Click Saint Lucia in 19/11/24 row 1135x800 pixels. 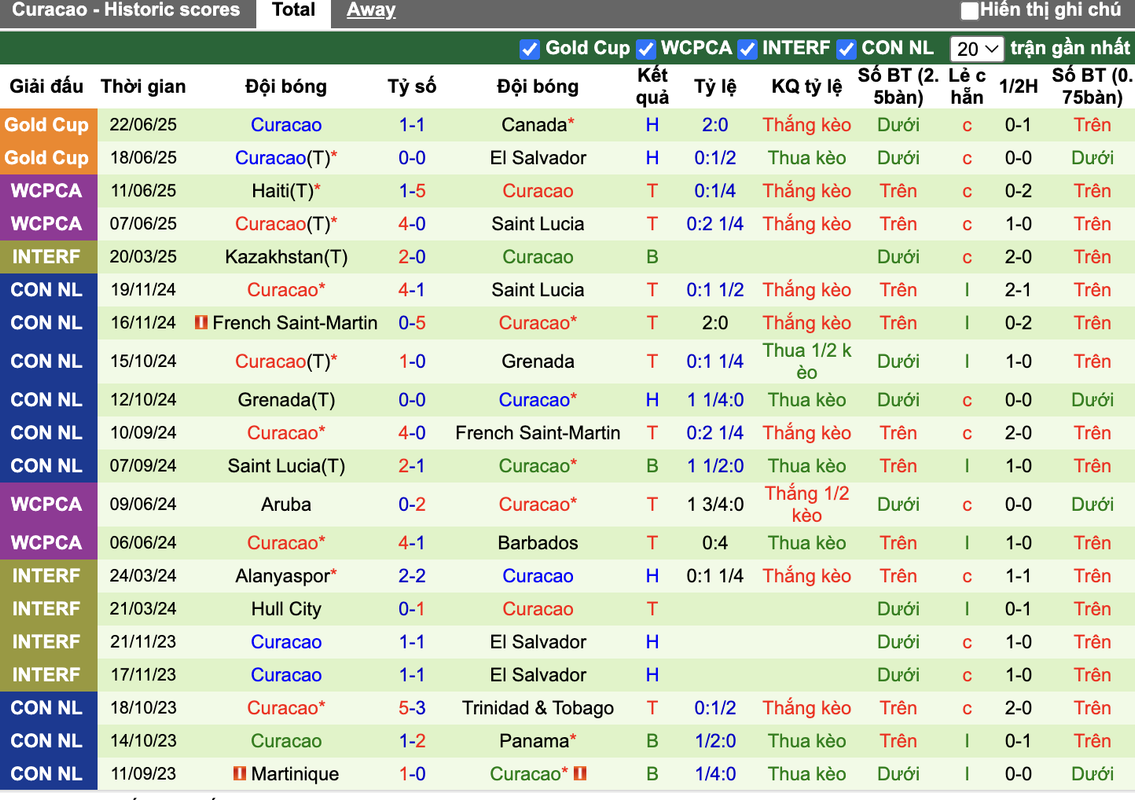point(538,290)
